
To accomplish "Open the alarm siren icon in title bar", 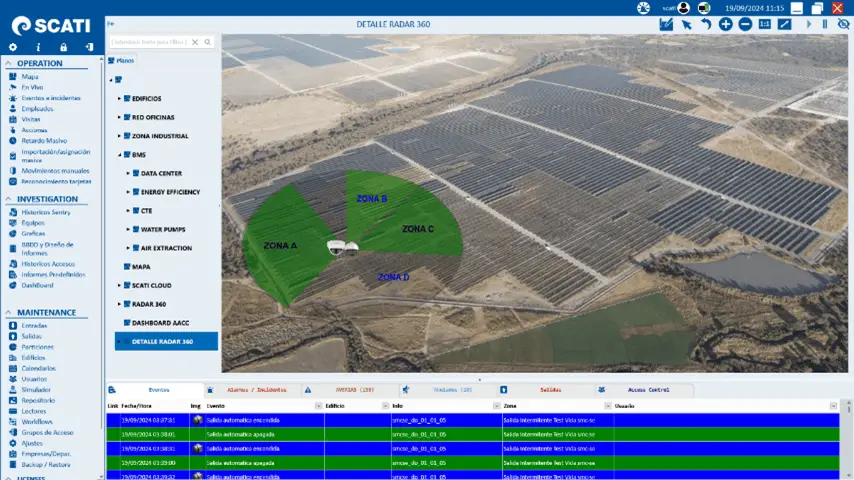I will coord(643,8).
